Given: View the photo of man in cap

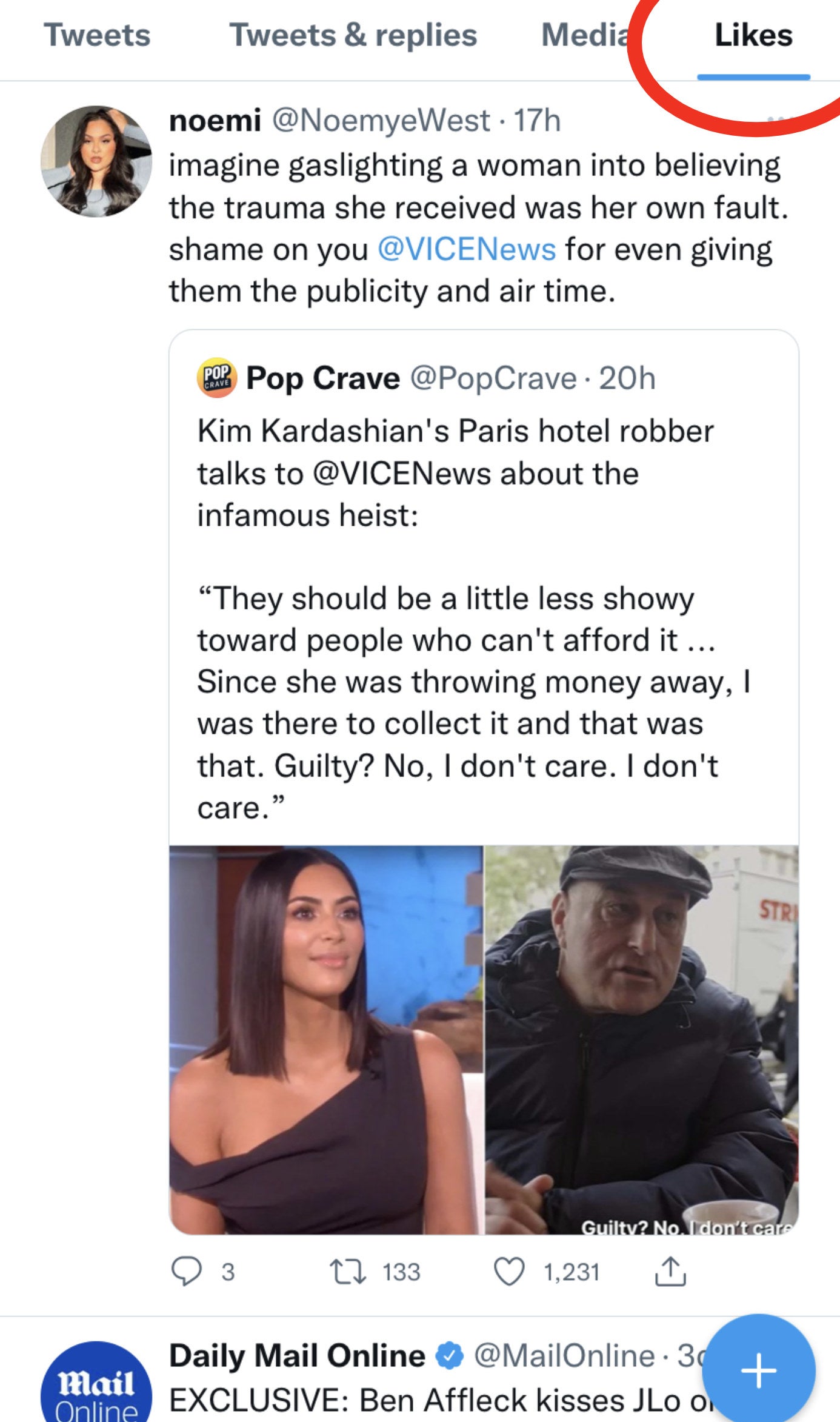Looking at the screenshot, I should 641,1039.
